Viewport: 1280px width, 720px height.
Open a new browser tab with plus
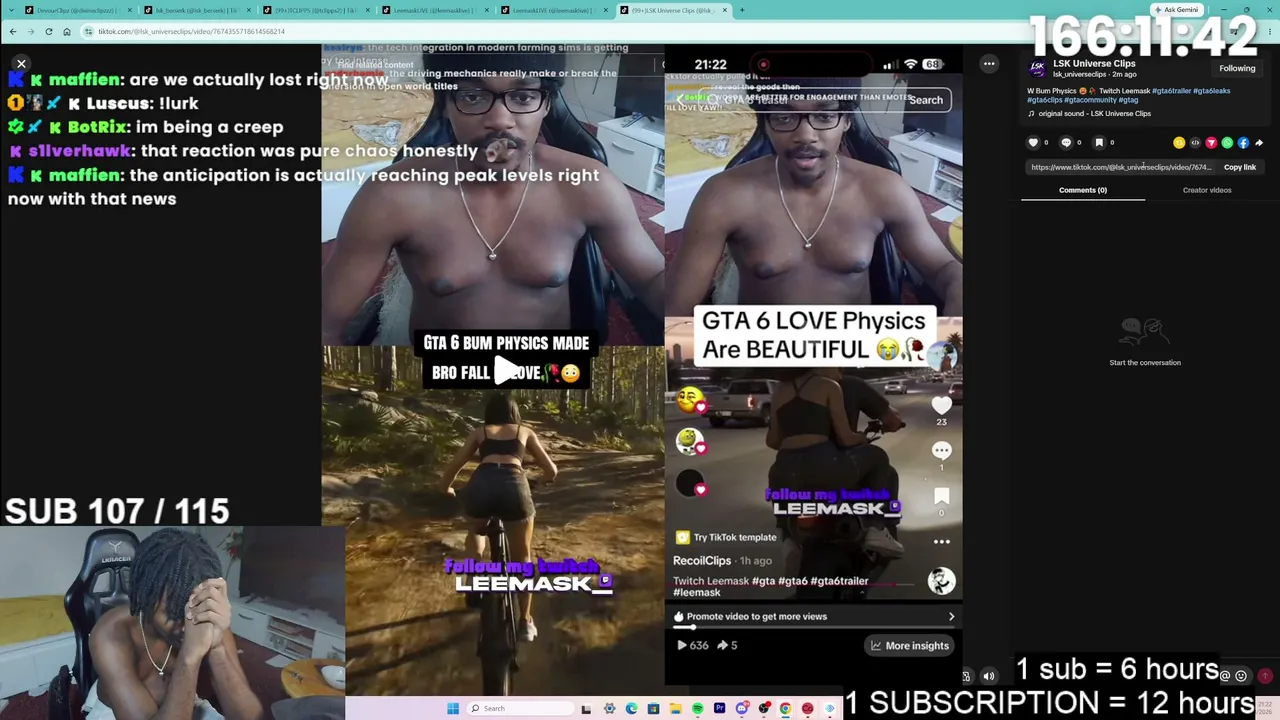(x=741, y=10)
